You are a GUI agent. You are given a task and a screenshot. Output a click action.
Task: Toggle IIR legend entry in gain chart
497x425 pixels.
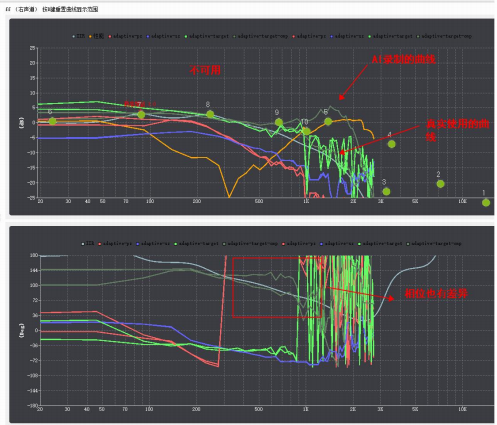[79, 36]
